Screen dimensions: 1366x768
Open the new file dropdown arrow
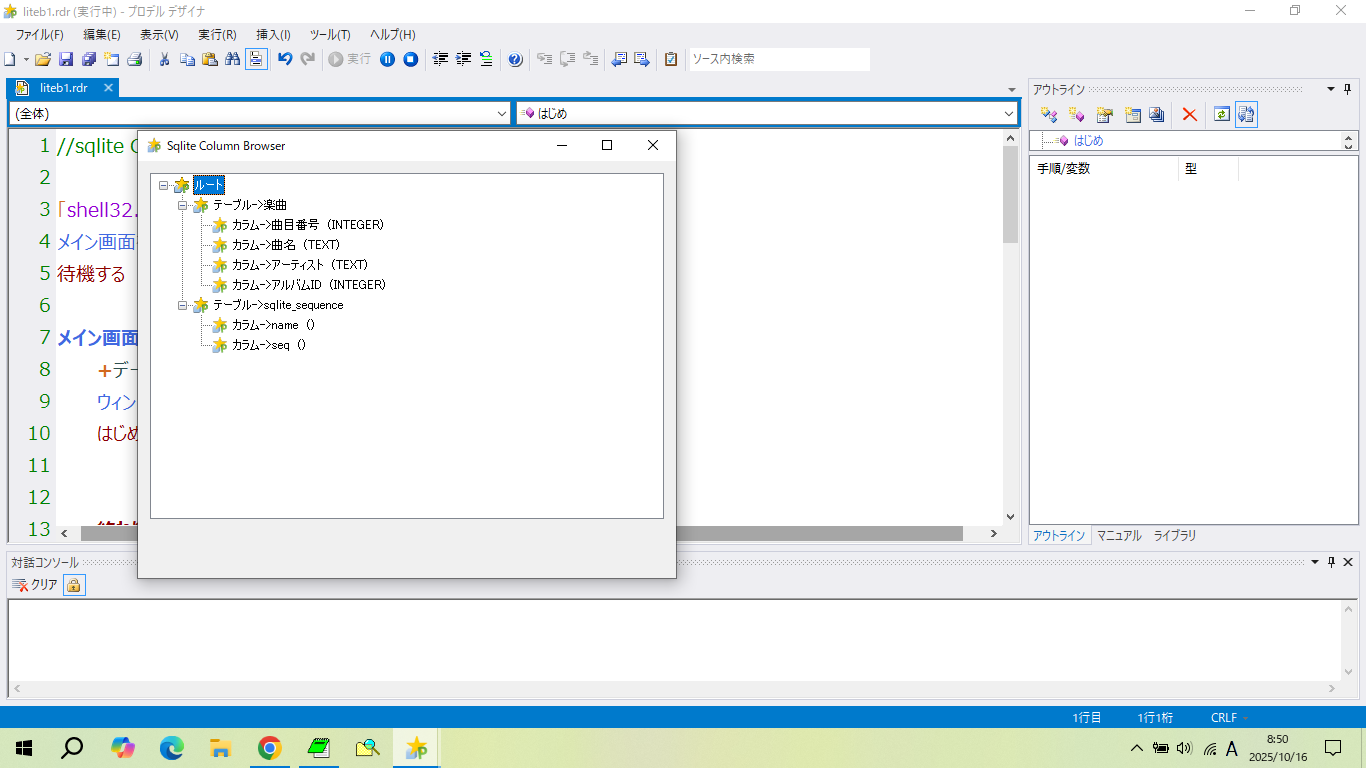tap(24, 59)
